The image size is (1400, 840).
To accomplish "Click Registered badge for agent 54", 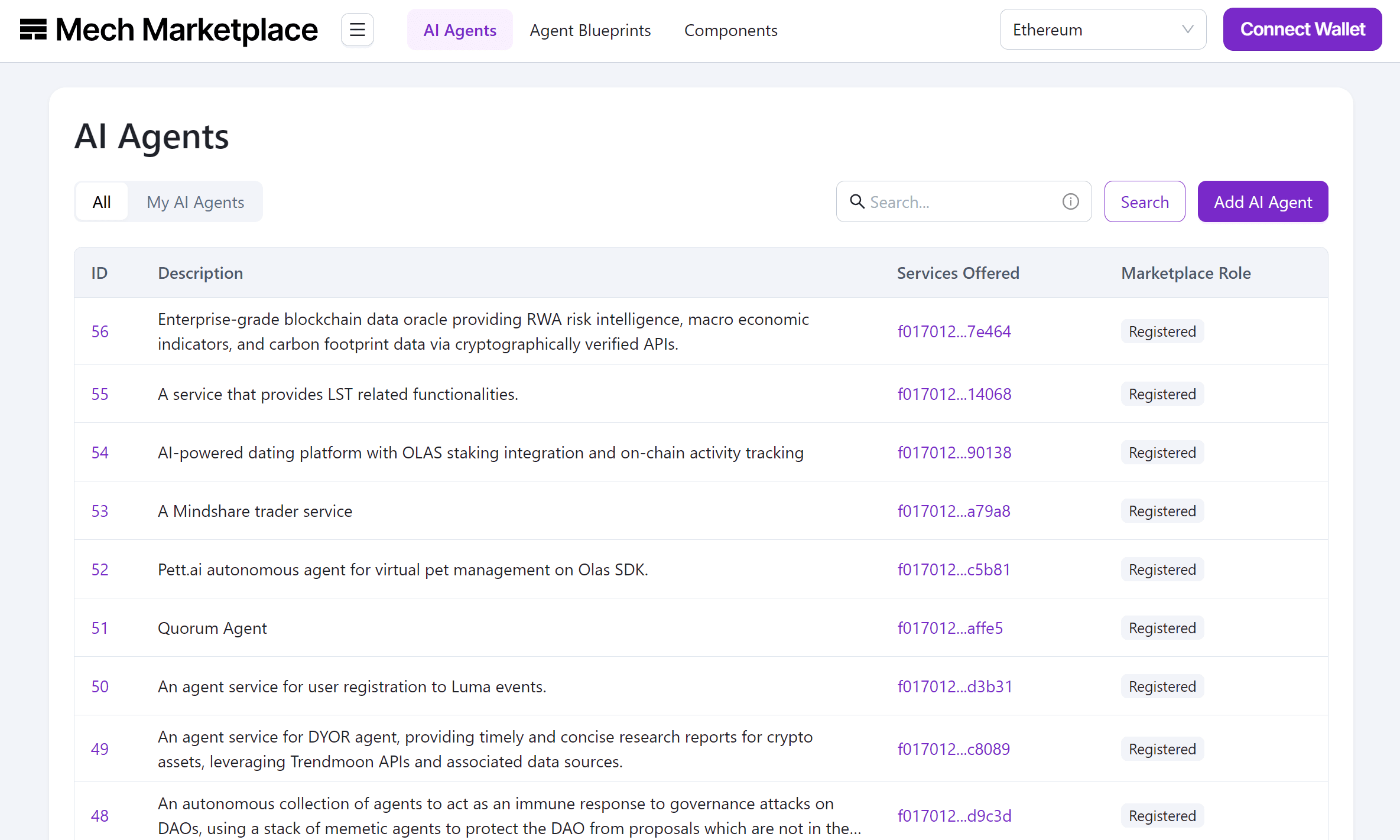I will (1162, 452).
